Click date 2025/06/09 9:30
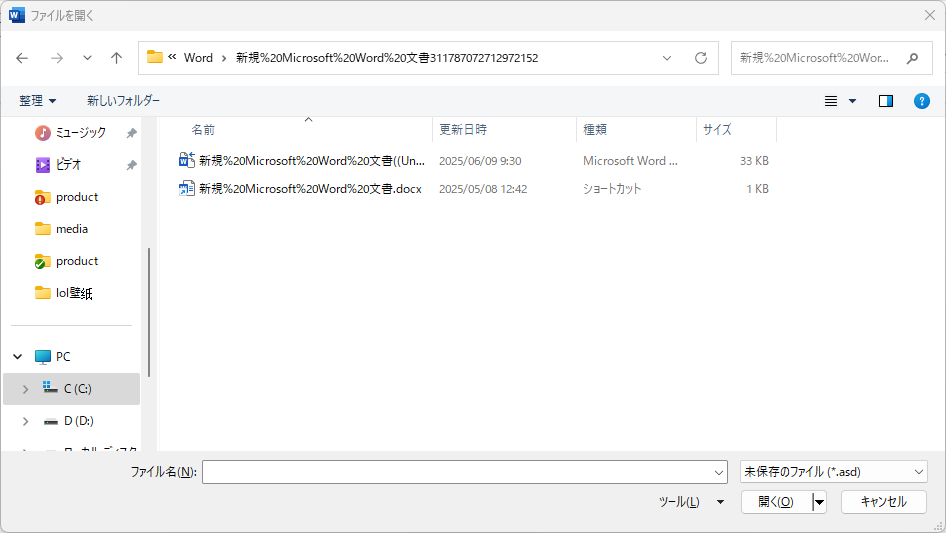Viewport: 946px width, 533px height. click(480, 161)
